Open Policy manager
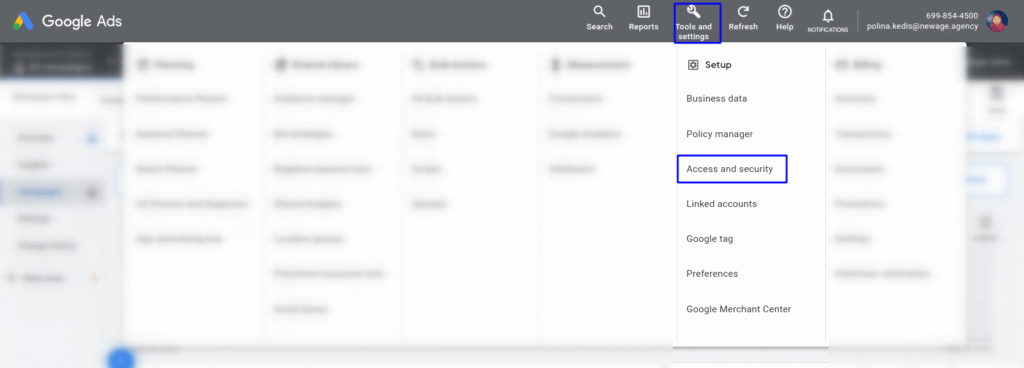Screen dimensions: 1024x368 pos(720,134)
